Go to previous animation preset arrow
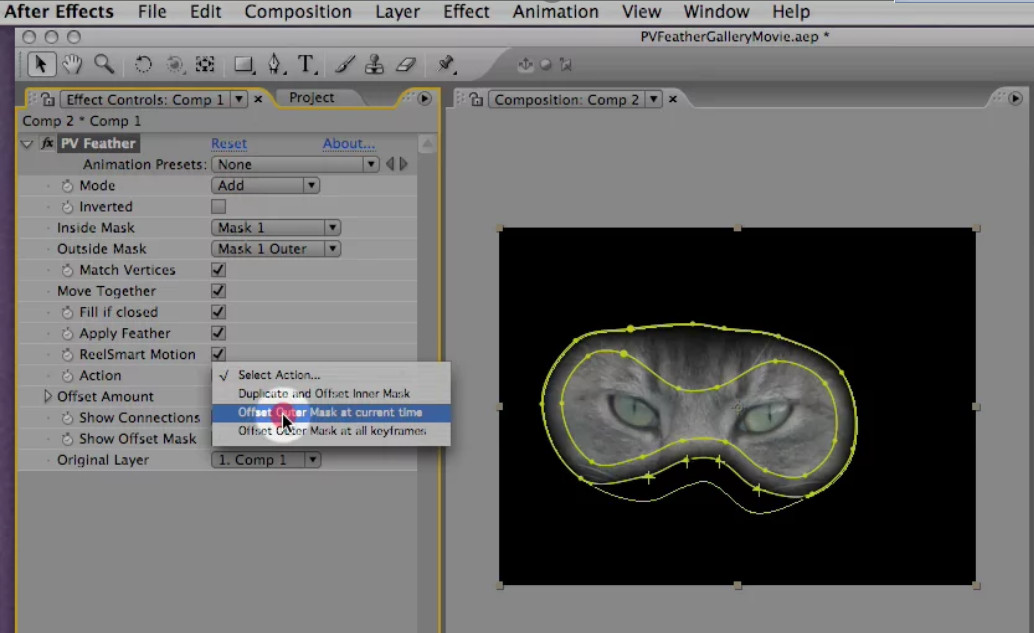 click(390, 164)
